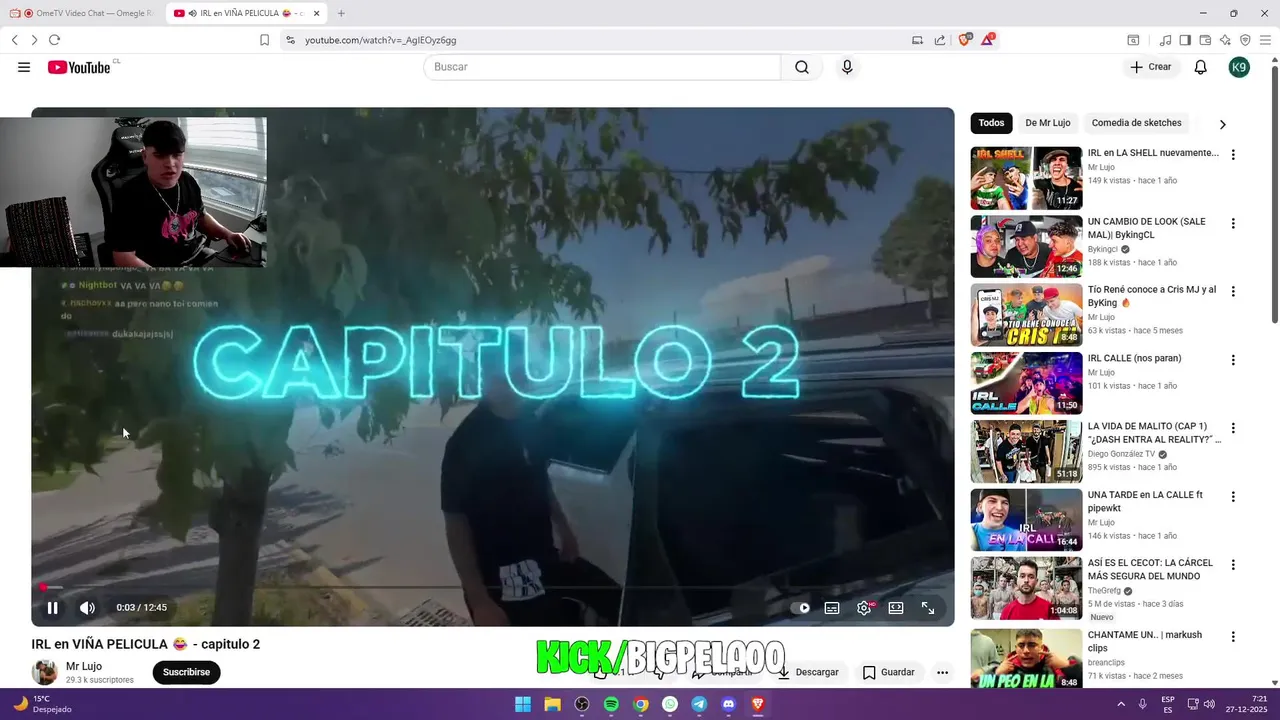Open options for ASÍ ES EL CECOT video
Image resolution: width=1280 pixels, height=720 pixels.
1233,565
